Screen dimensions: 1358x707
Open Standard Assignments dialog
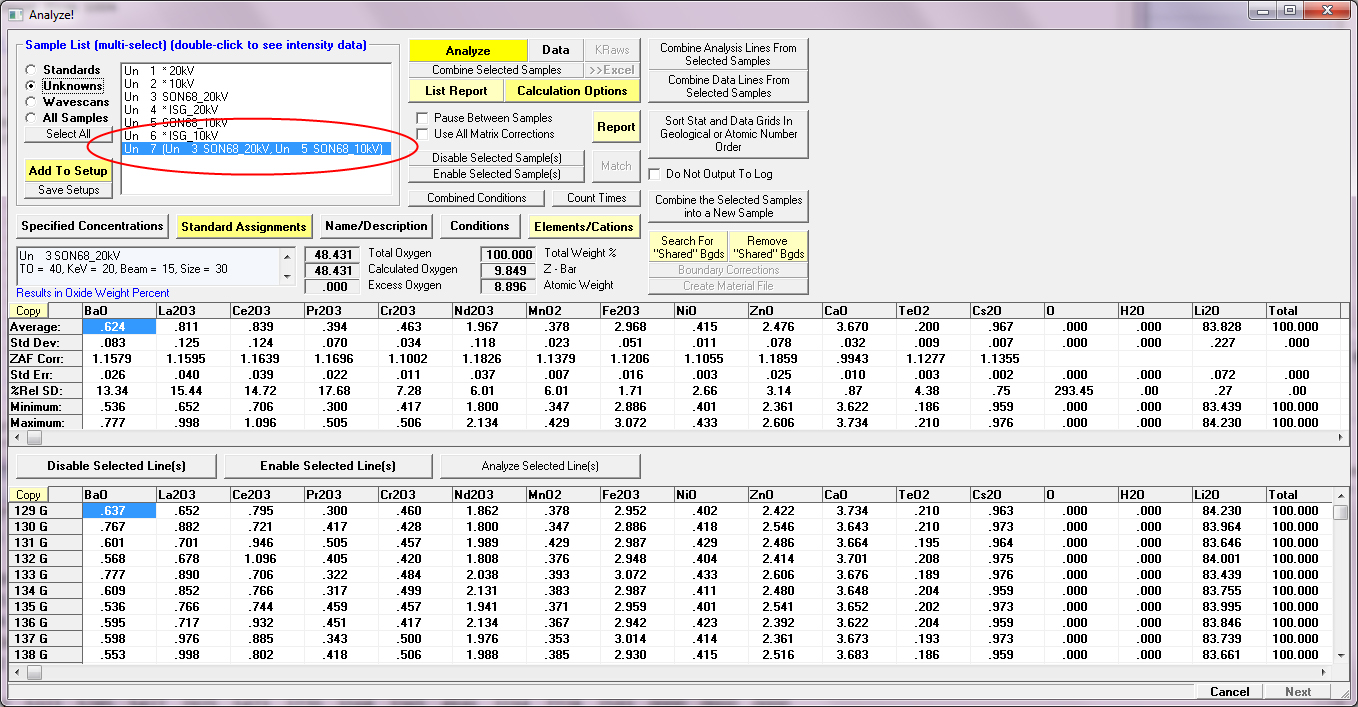pyautogui.click(x=243, y=227)
